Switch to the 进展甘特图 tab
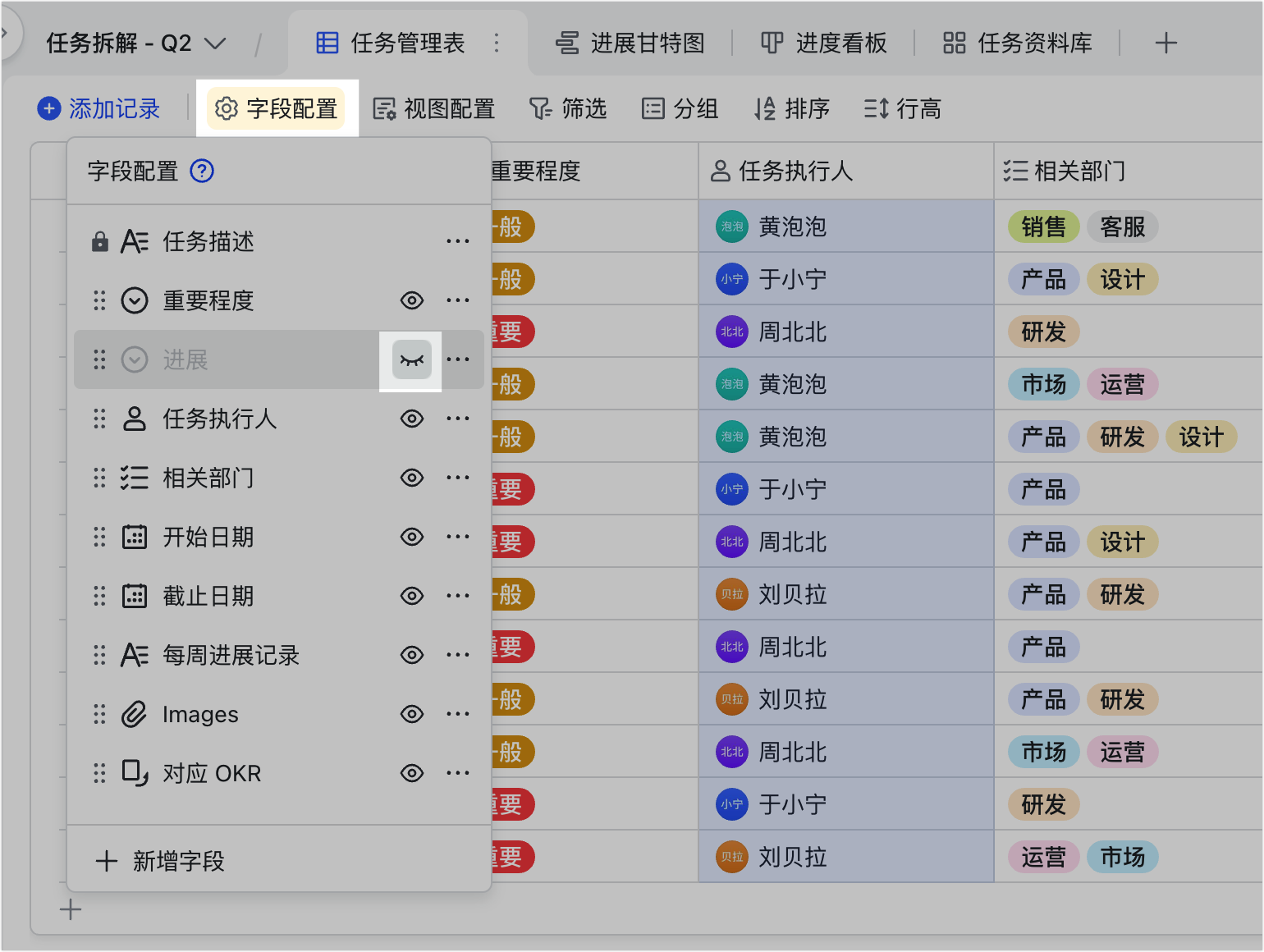 click(630, 43)
